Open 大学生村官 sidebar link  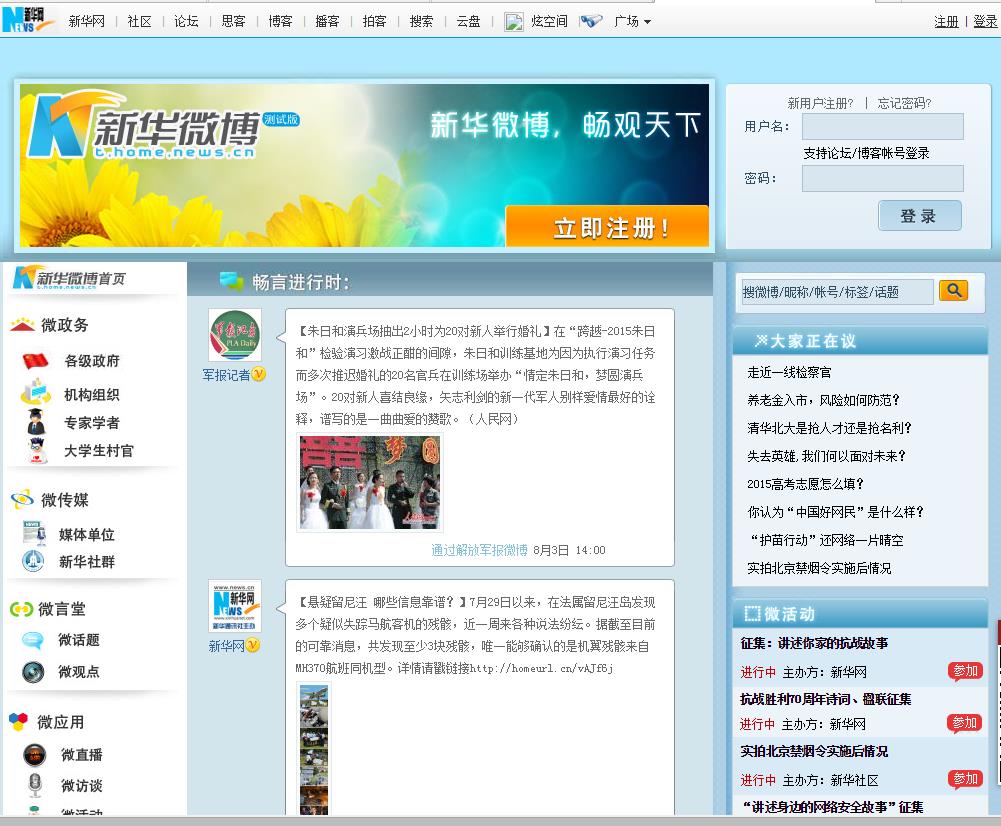(x=99, y=451)
